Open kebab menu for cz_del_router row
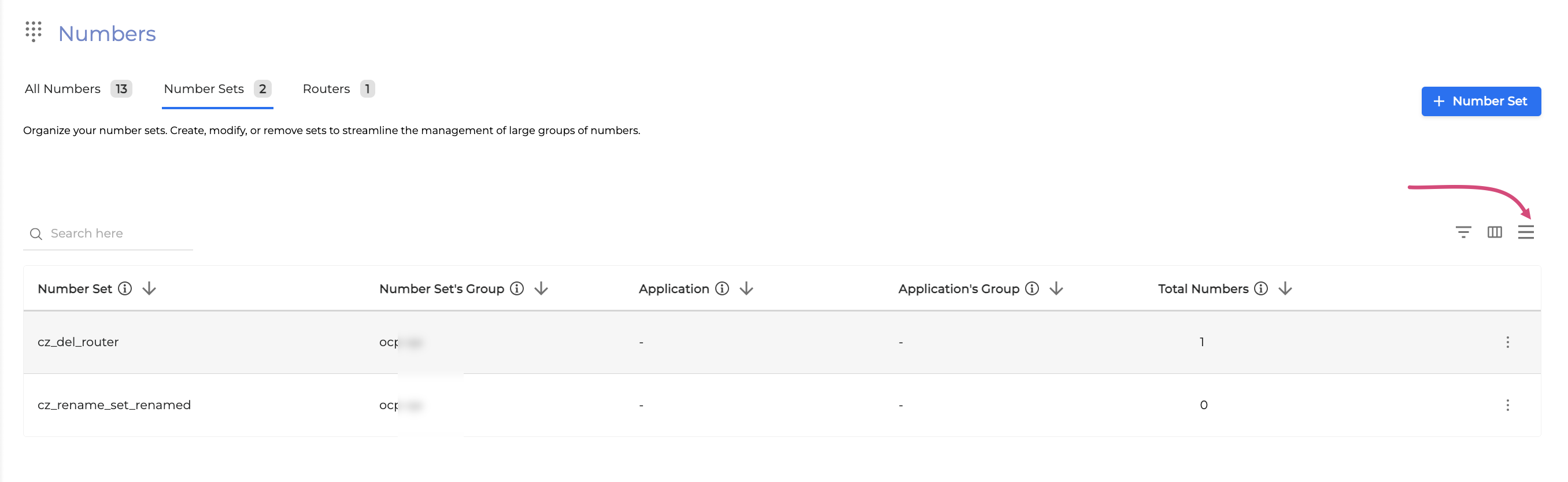Screen dimensions: 1568x482 tap(1507, 342)
